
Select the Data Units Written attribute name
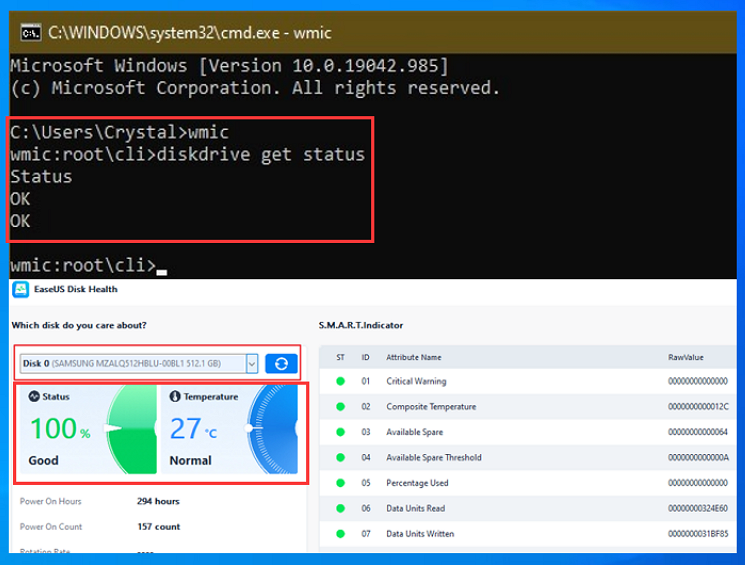click(x=420, y=534)
